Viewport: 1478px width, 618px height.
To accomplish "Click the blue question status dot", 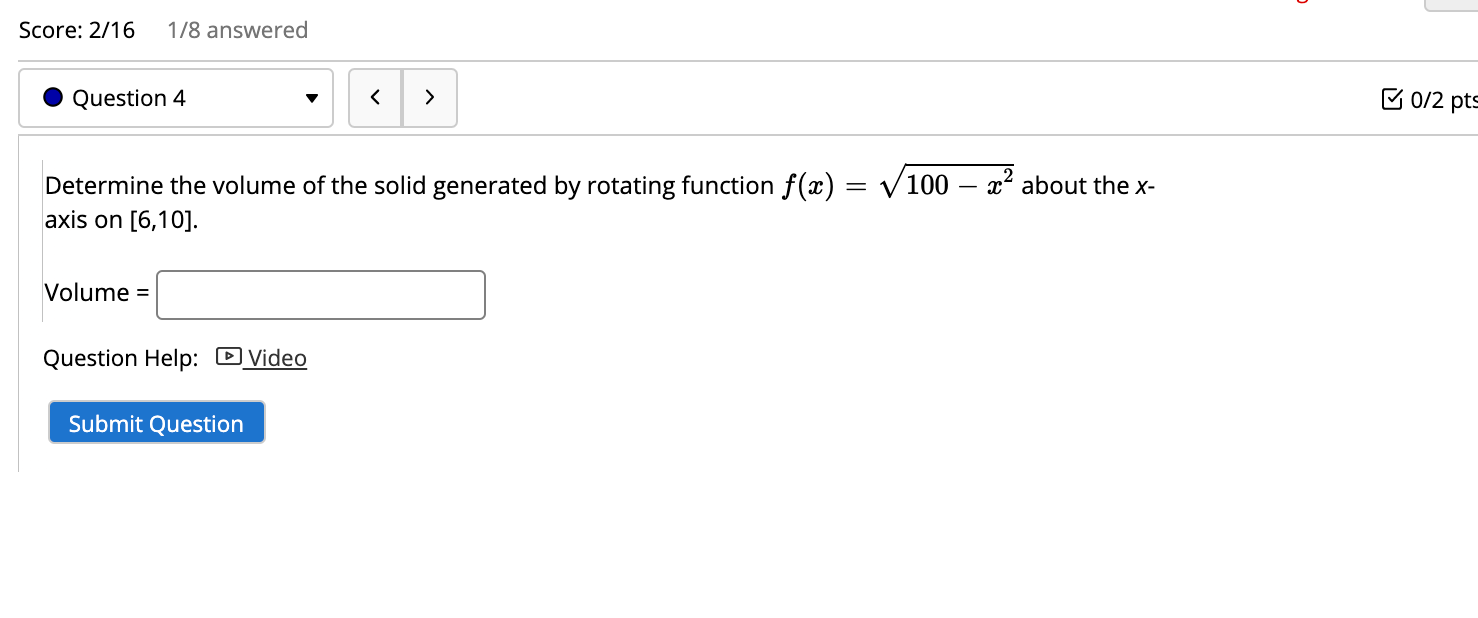I will coord(51,97).
